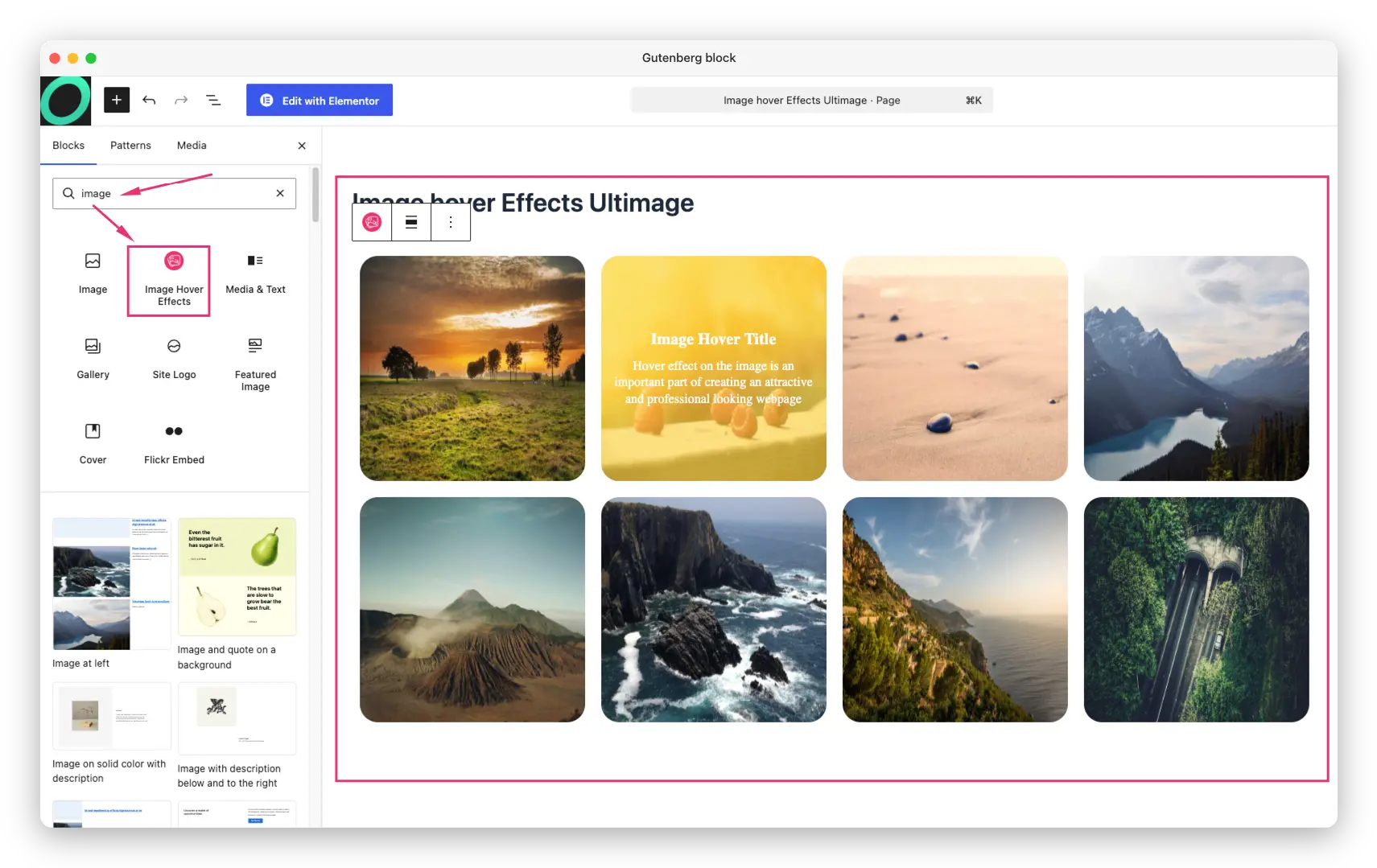Image resolution: width=1377 pixels, height=868 pixels.
Task: Select Image with description below pattern
Action: [237, 736]
